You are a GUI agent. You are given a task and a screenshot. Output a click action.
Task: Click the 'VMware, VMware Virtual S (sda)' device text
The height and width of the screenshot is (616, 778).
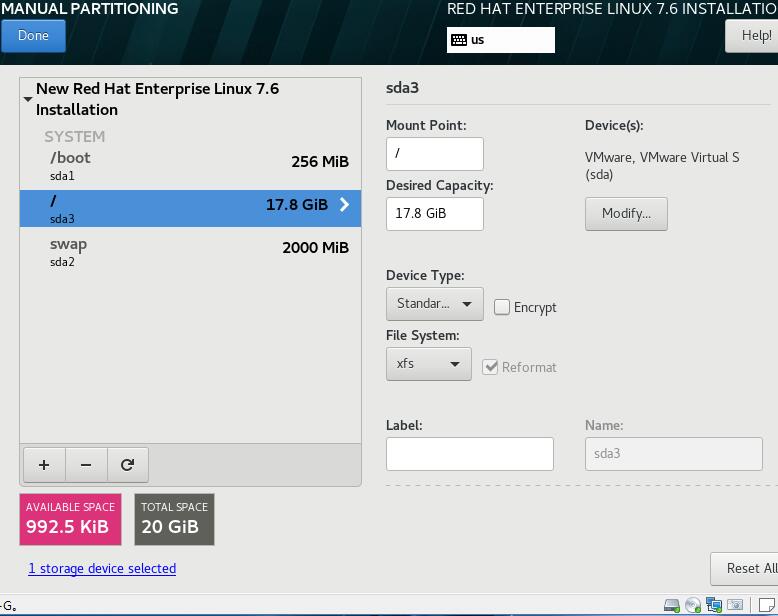[x=662, y=166]
